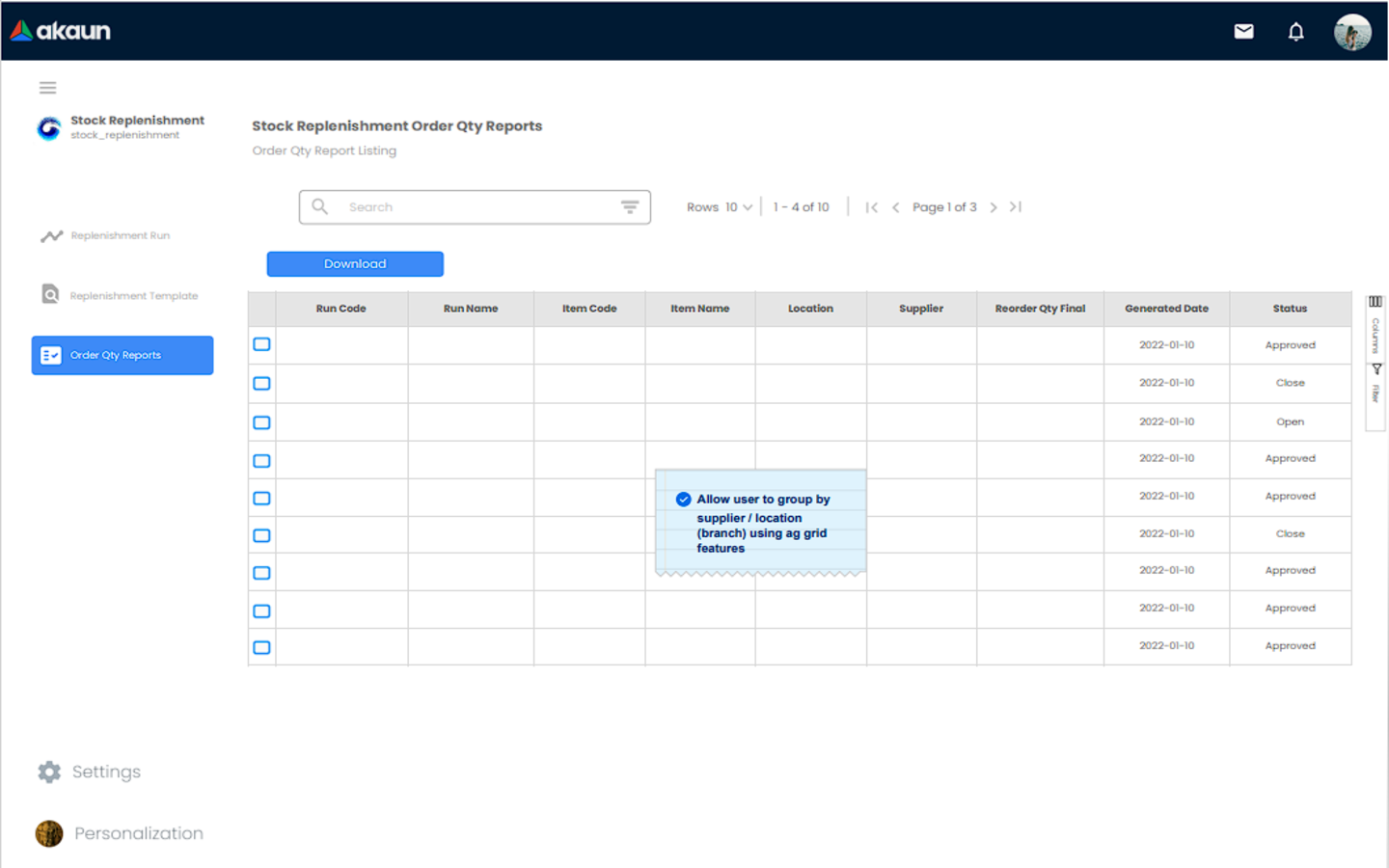Image resolution: width=1389 pixels, height=868 pixels.
Task: Sort by the Location column header
Action: click(x=810, y=309)
